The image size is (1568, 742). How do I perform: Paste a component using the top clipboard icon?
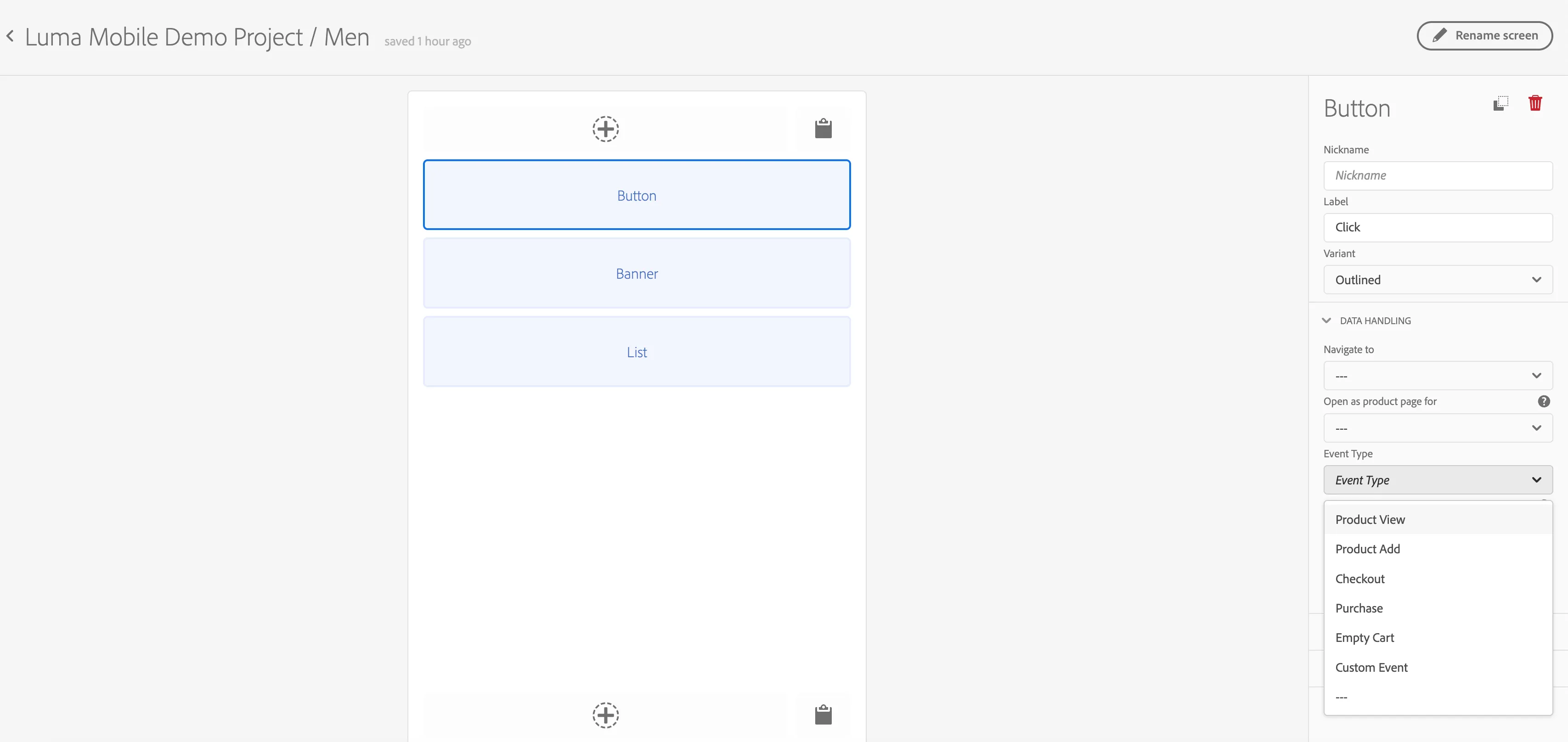point(823,129)
